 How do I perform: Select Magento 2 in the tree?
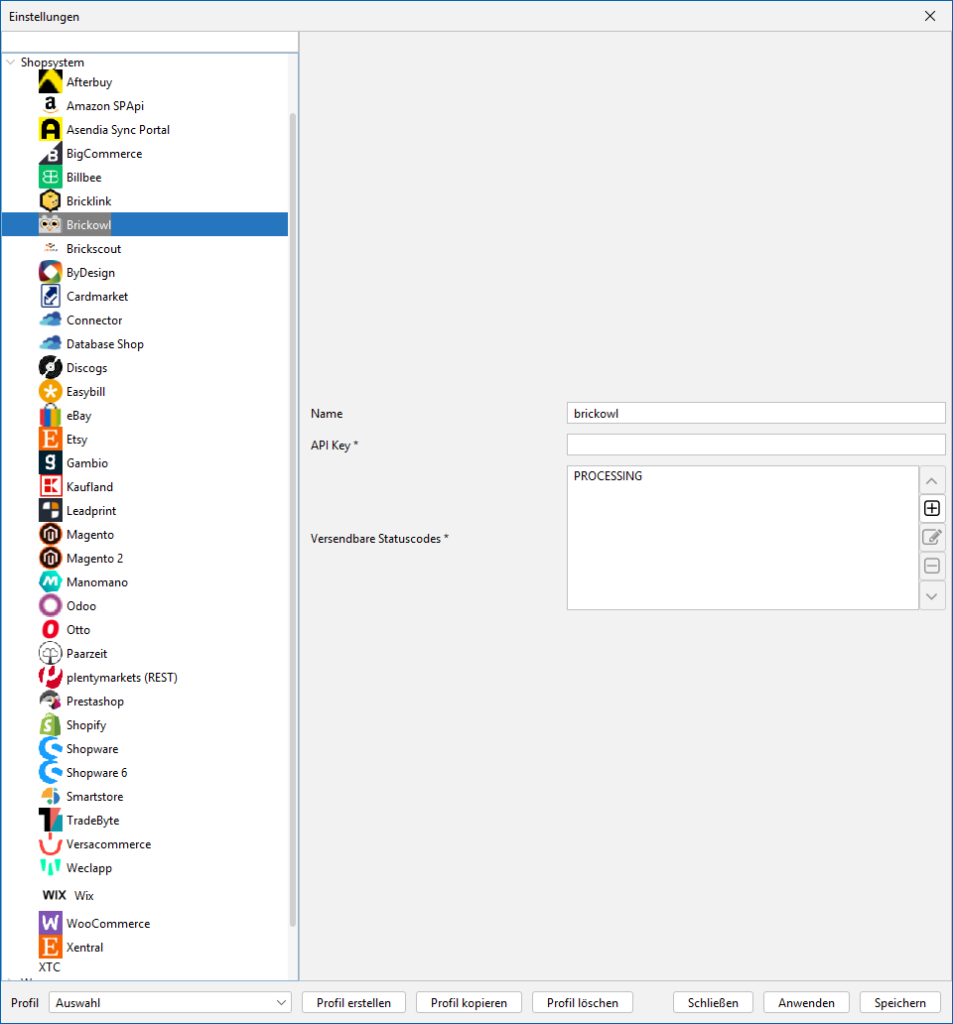pyautogui.click(x=95, y=558)
